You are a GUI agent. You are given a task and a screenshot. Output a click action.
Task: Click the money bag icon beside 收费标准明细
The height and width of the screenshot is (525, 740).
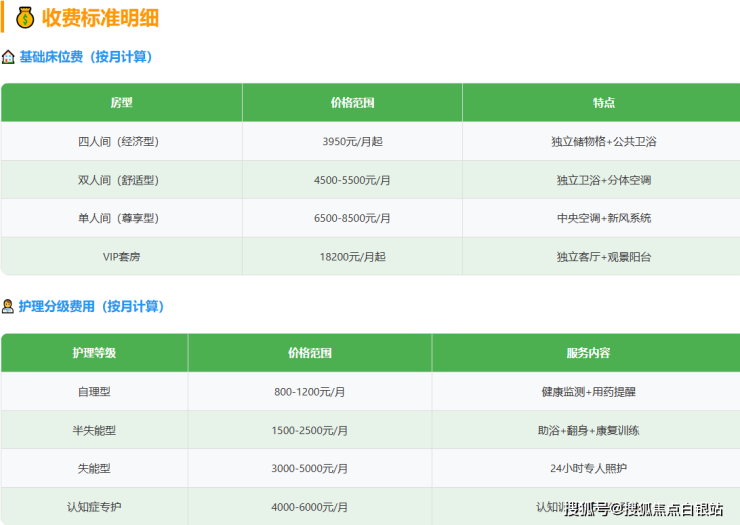pyautogui.click(x=25, y=18)
